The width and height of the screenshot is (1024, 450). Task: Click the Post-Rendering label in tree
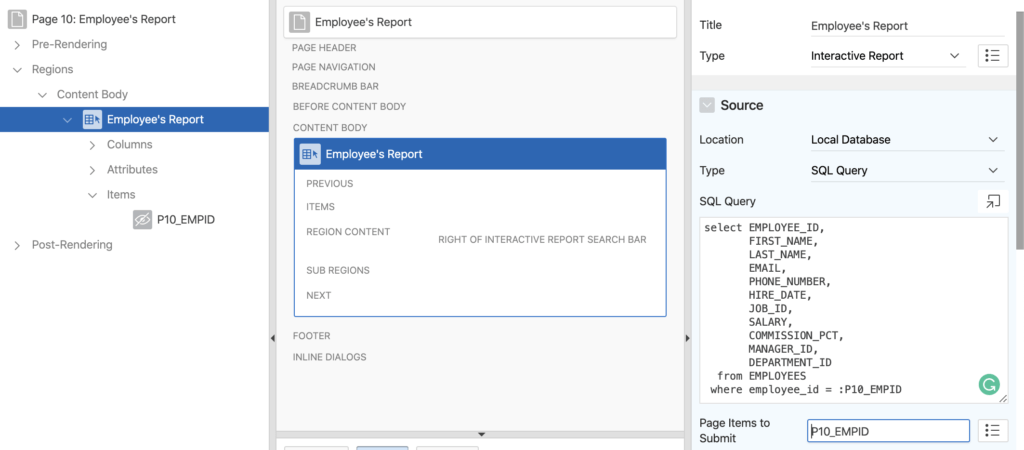click(72, 245)
